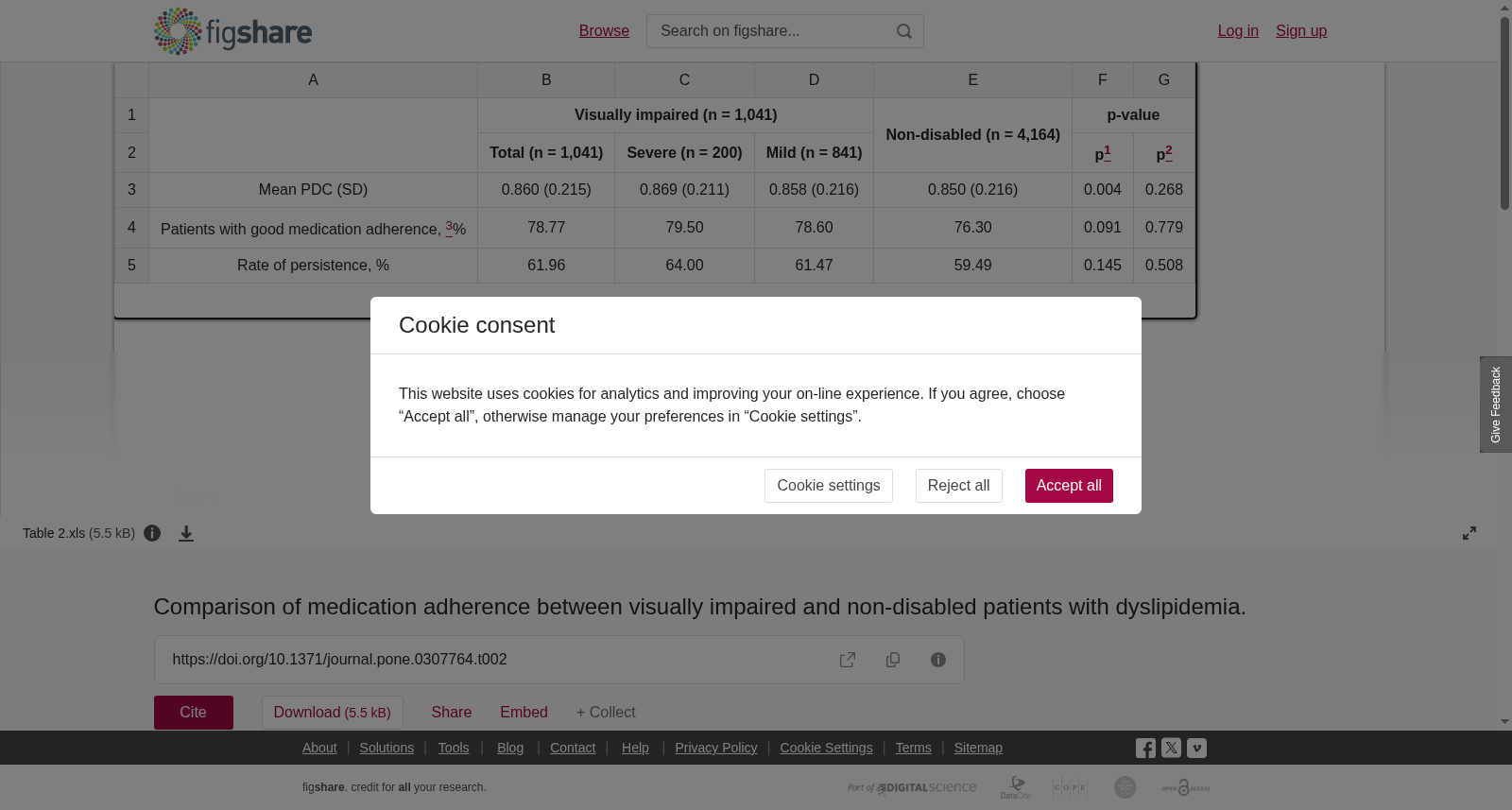Open figshare Vimeo icon
Viewport: 1512px width, 810px height.
click(1196, 748)
